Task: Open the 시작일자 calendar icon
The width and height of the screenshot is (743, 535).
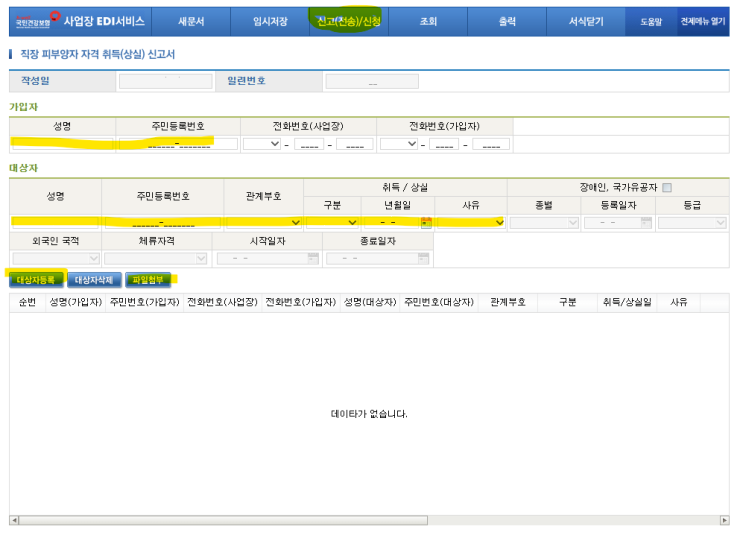Action: [x=313, y=259]
